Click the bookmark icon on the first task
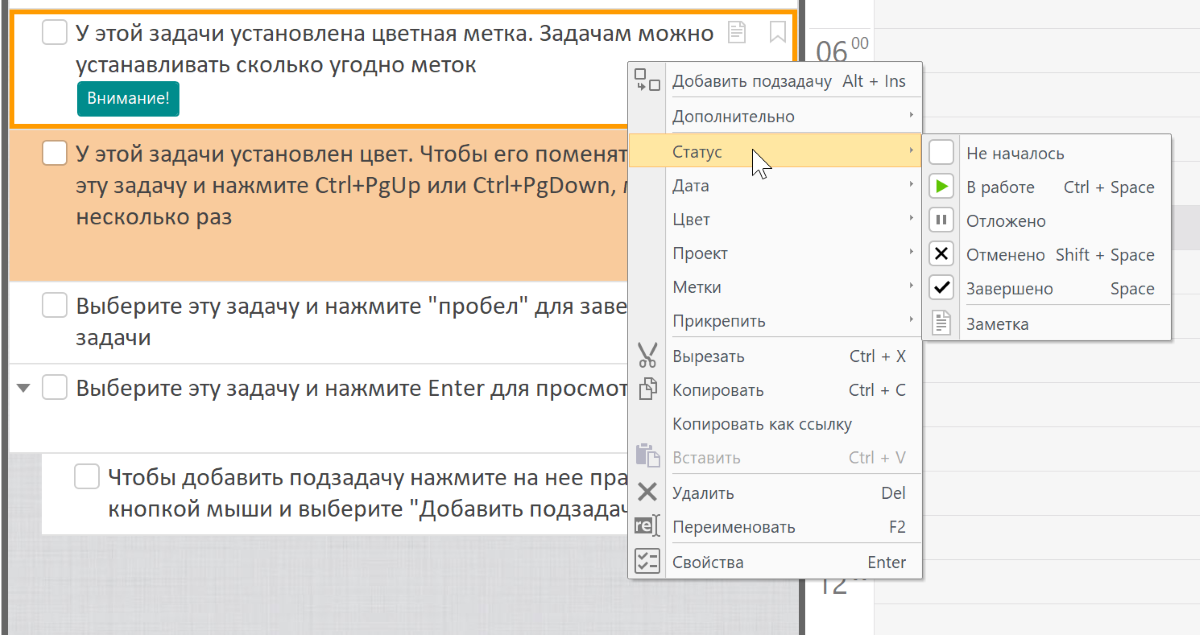The width and height of the screenshot is (1200, 635). point(778,34)
